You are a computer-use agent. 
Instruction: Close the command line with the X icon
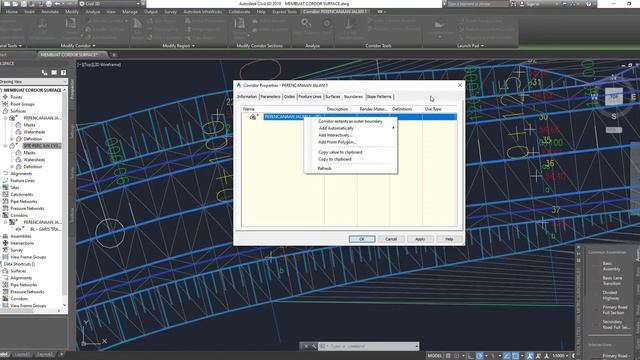pyautogui.click(x=306, y=346)
